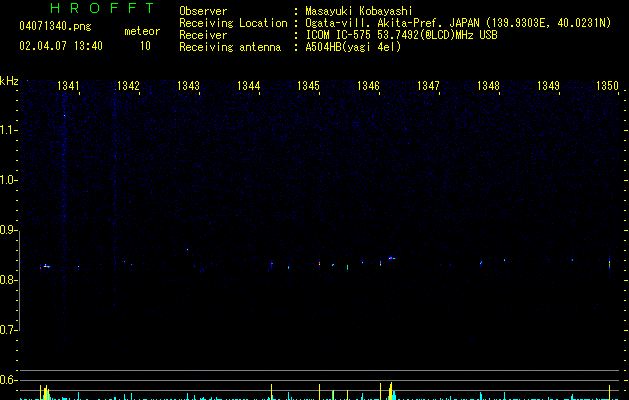Click the 0.9 kHz axis label

9,230
